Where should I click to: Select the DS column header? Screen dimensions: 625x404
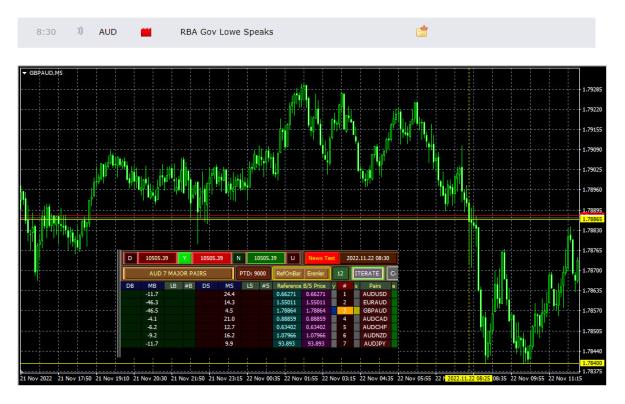pos(206,286)
